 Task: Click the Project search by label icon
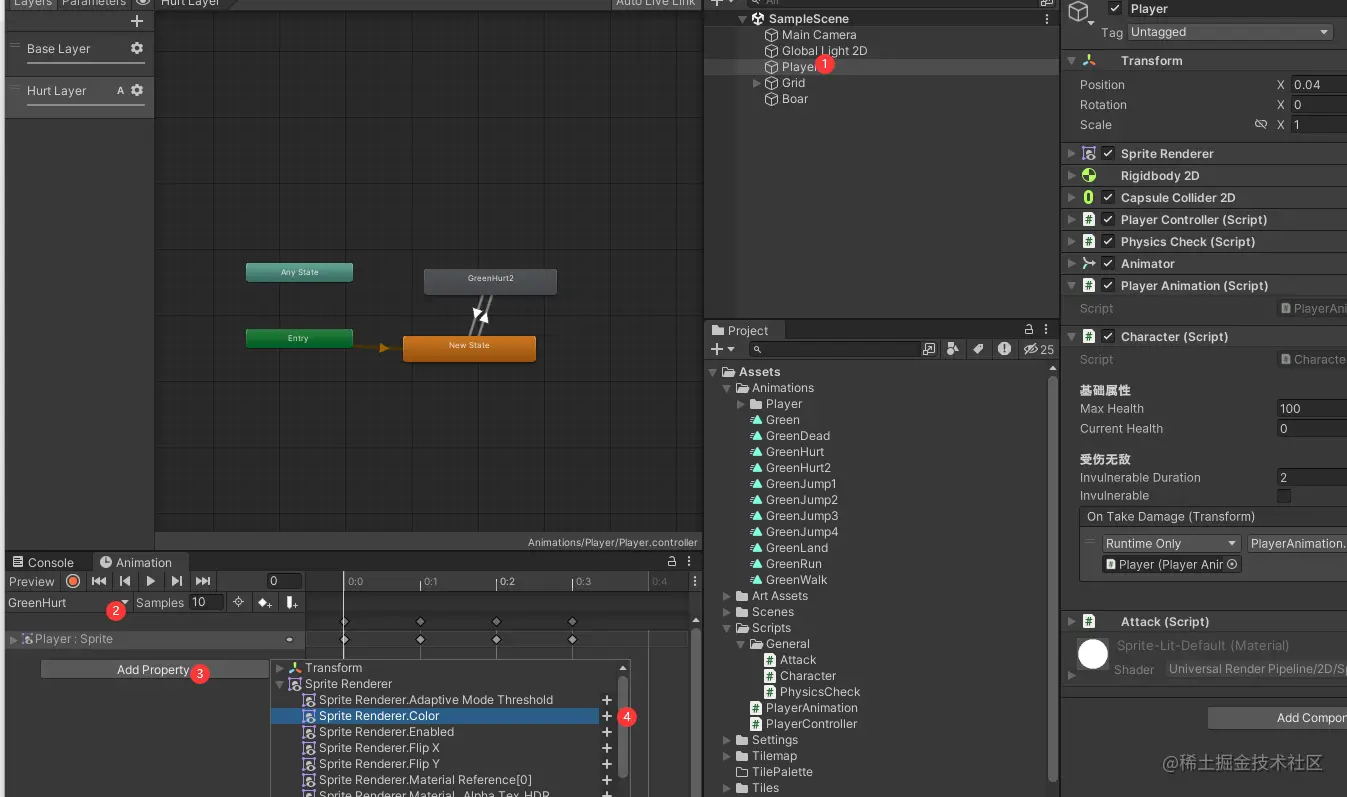pos(978,349)
